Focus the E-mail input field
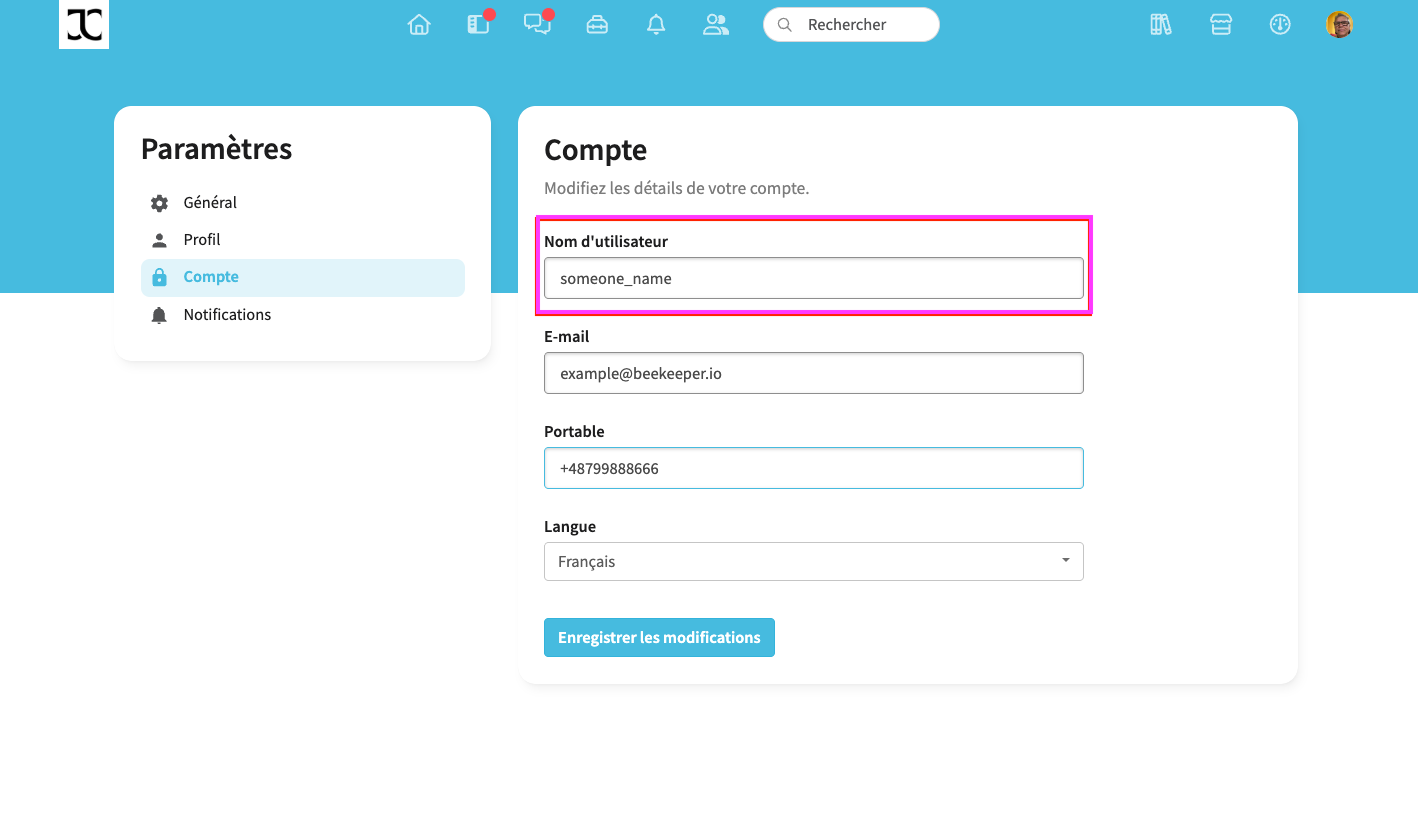Viewport: 1418px width, 839px height. coord(814,373)
